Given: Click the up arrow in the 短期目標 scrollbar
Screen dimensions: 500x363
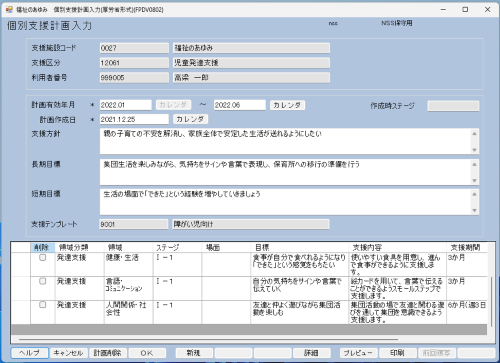Looking at the screenshot, I should click(x=475, y=194).
